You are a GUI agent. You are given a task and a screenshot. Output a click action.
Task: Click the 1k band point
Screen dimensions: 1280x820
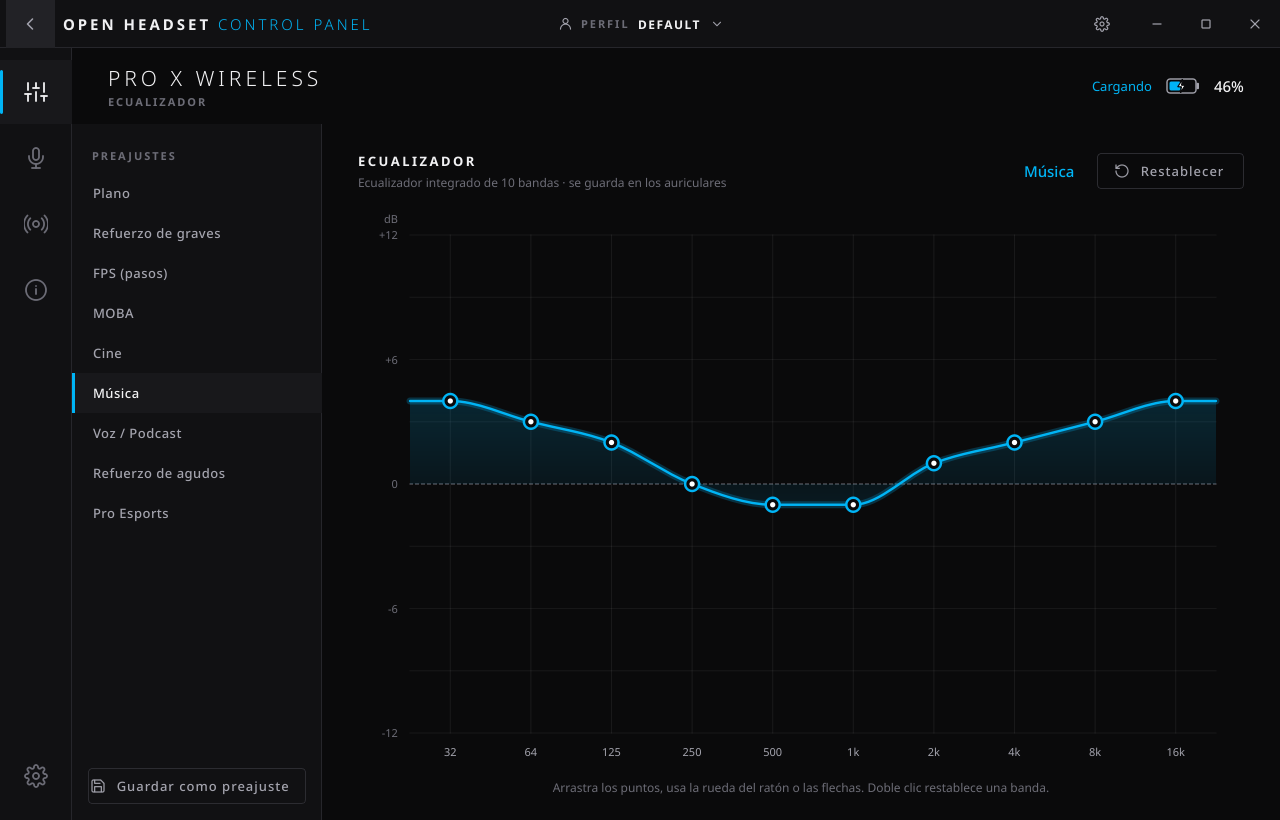point(853,505)
